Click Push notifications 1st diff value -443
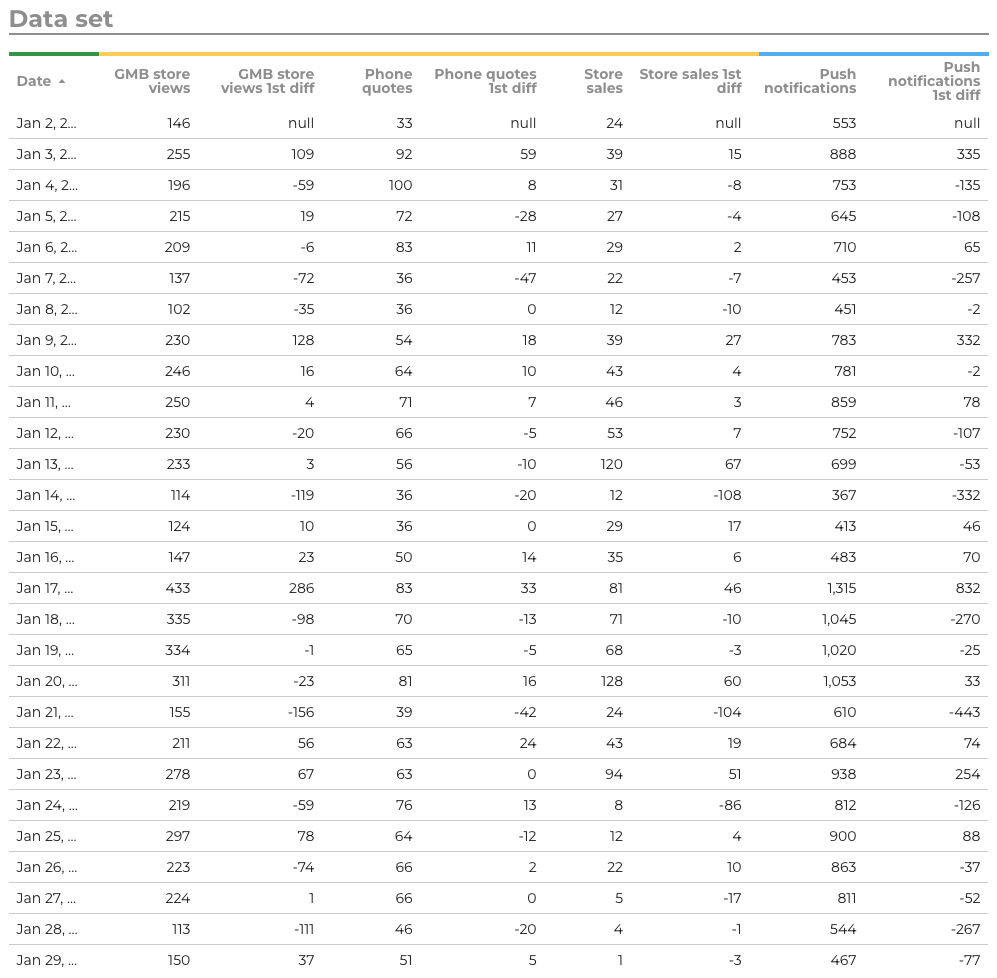This screenshot has height=978, width=997. coord(965,712)
